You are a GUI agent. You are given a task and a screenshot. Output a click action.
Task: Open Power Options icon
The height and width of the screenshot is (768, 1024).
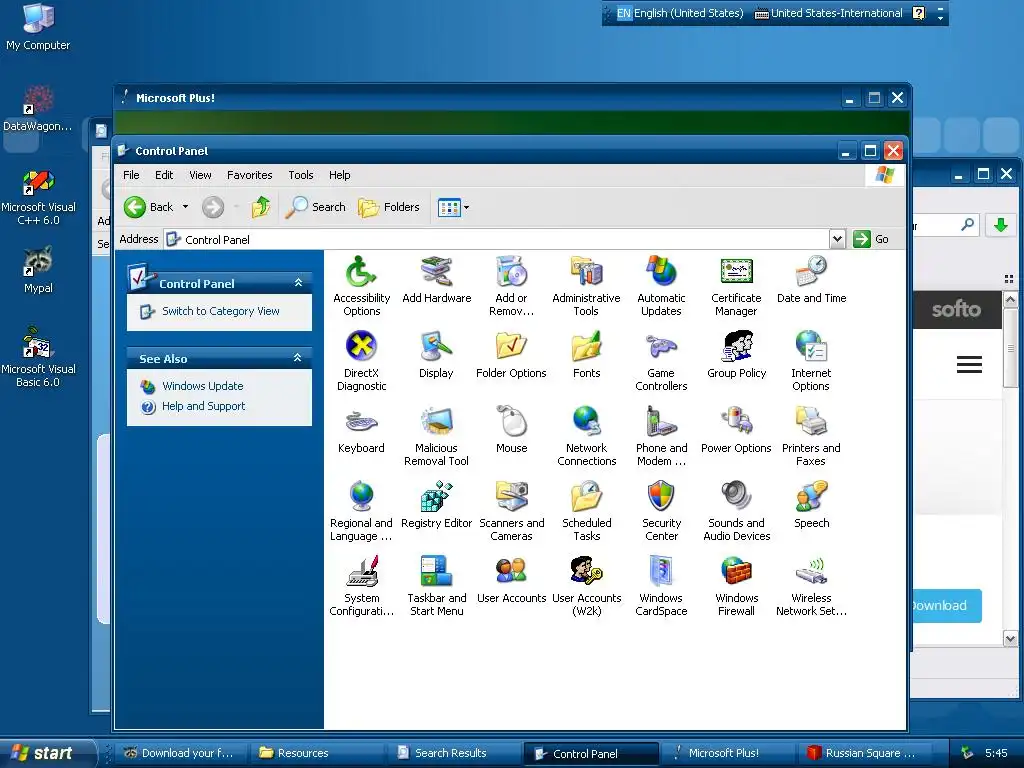click(x=736, y=423)
